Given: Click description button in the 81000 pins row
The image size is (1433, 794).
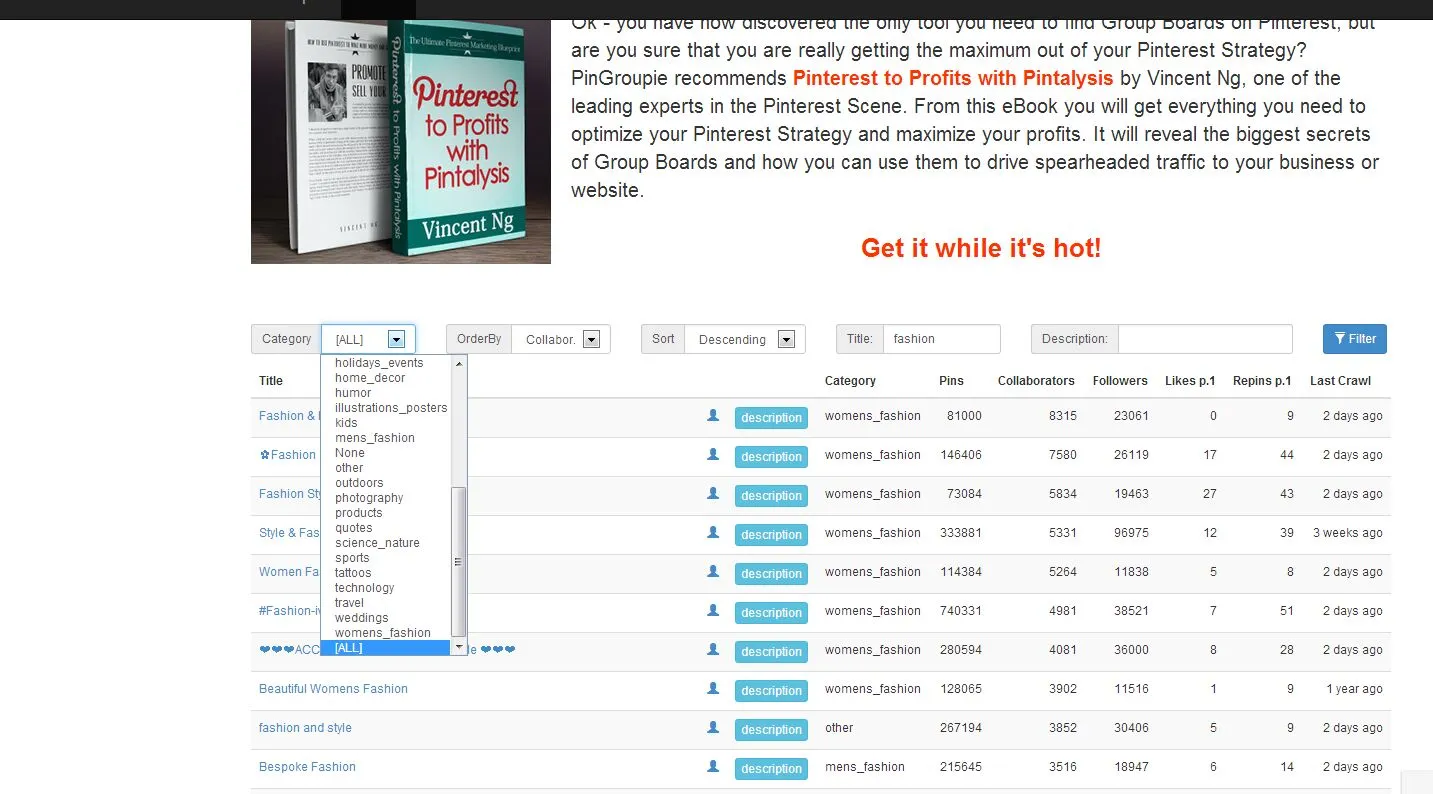Looking at the screenshot, I should point(771,417).
